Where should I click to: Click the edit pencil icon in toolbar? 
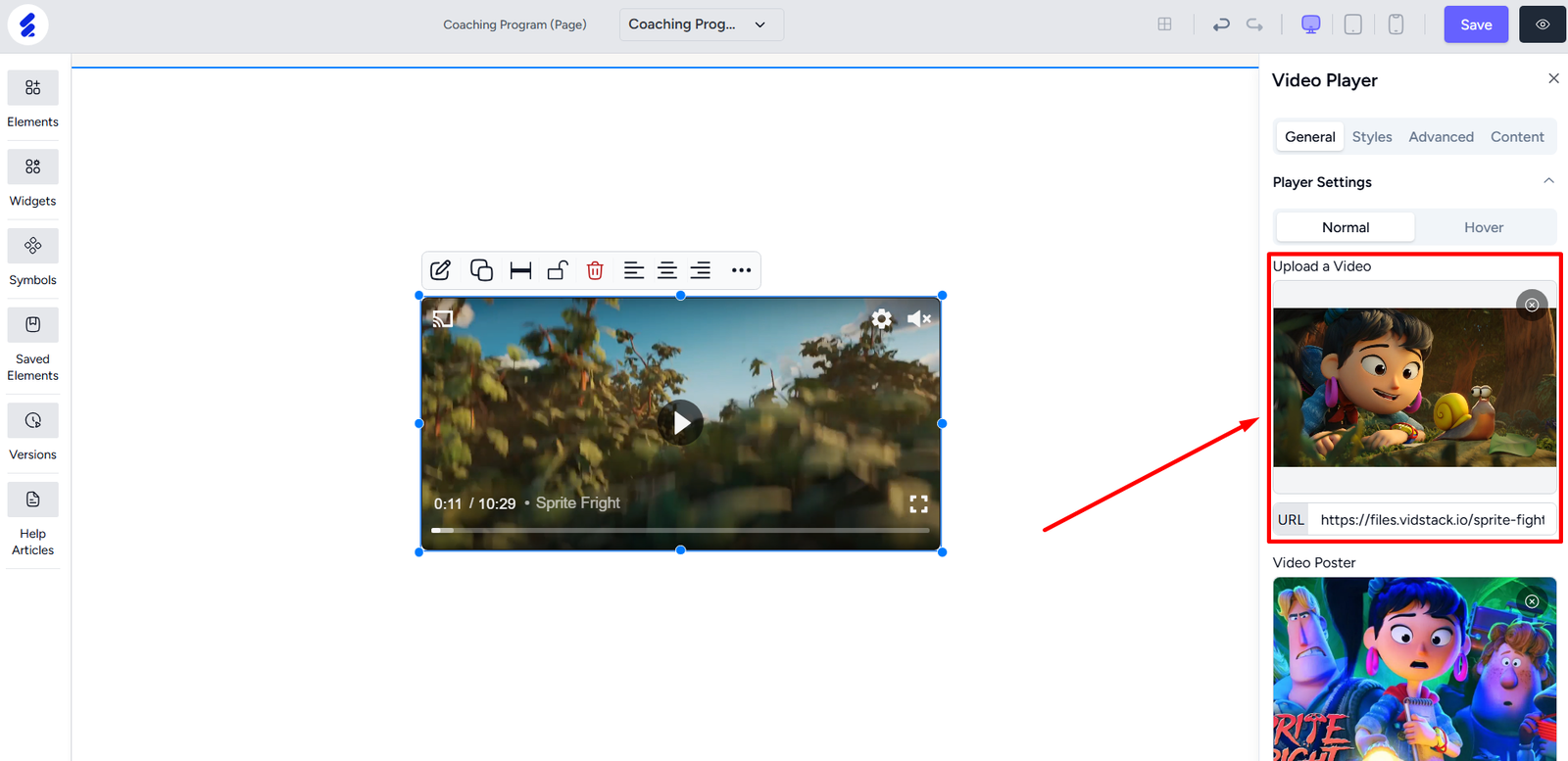pyautogui.click(x=440, y=270)
